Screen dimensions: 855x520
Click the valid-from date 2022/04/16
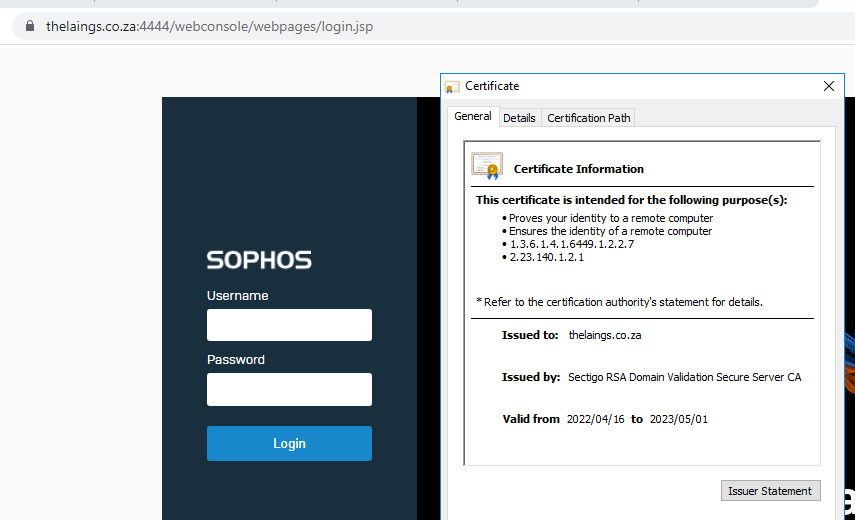coord(595,419)
